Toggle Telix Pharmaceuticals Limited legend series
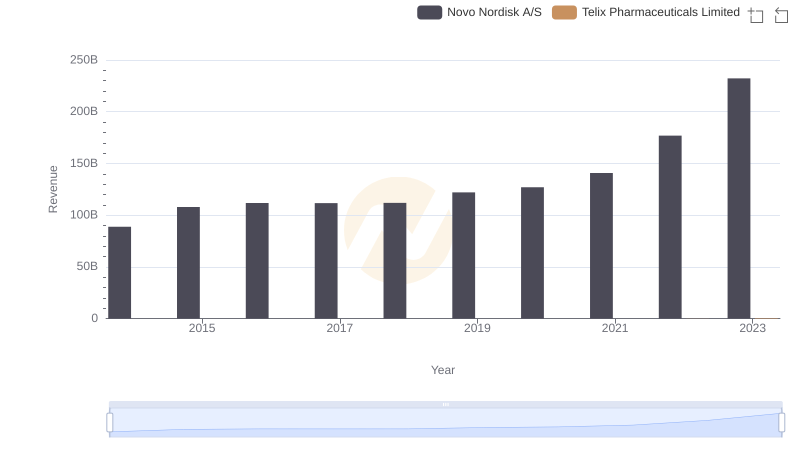The width and height of the screenshot is (800, 461). coord(645,12)
